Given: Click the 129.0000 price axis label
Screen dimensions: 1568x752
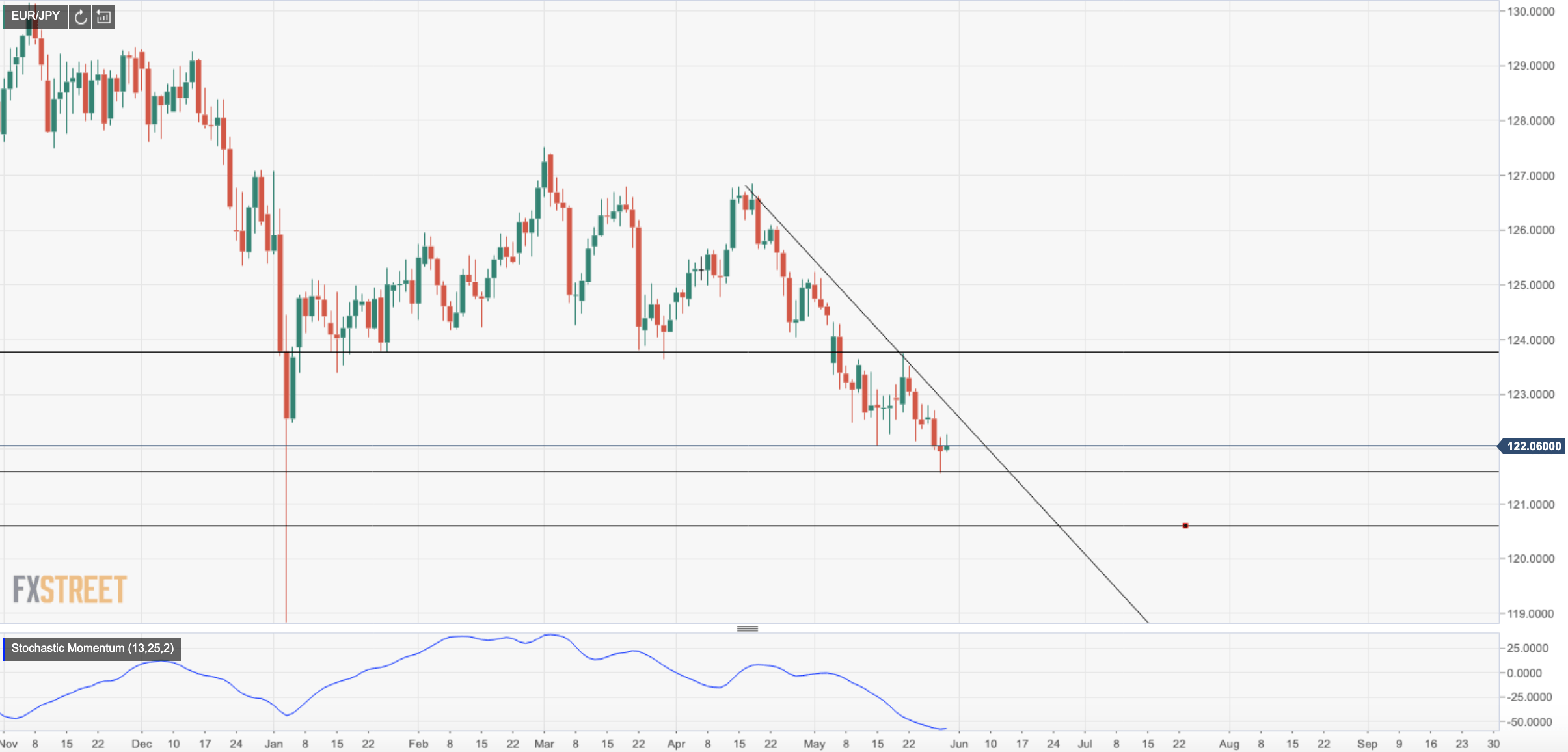Looking at the screenshot, I should [1530, 66].
